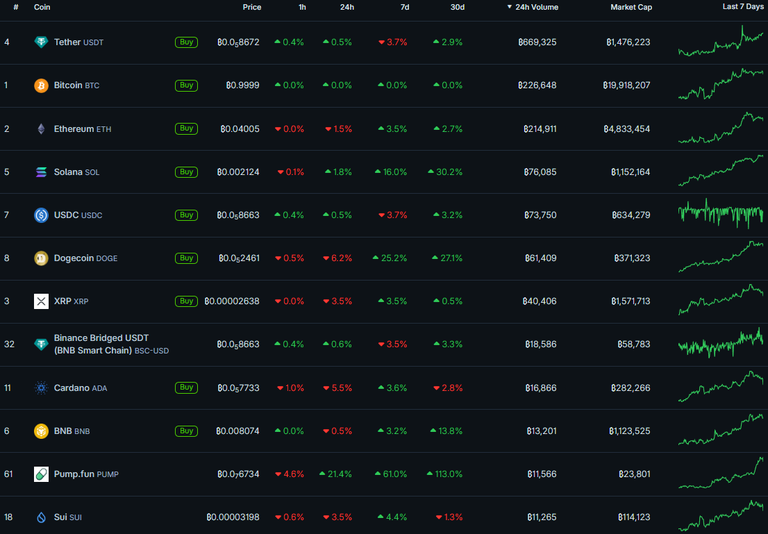Click Buy button for Tether
This screenshot has width=768, height=534.
186,42
